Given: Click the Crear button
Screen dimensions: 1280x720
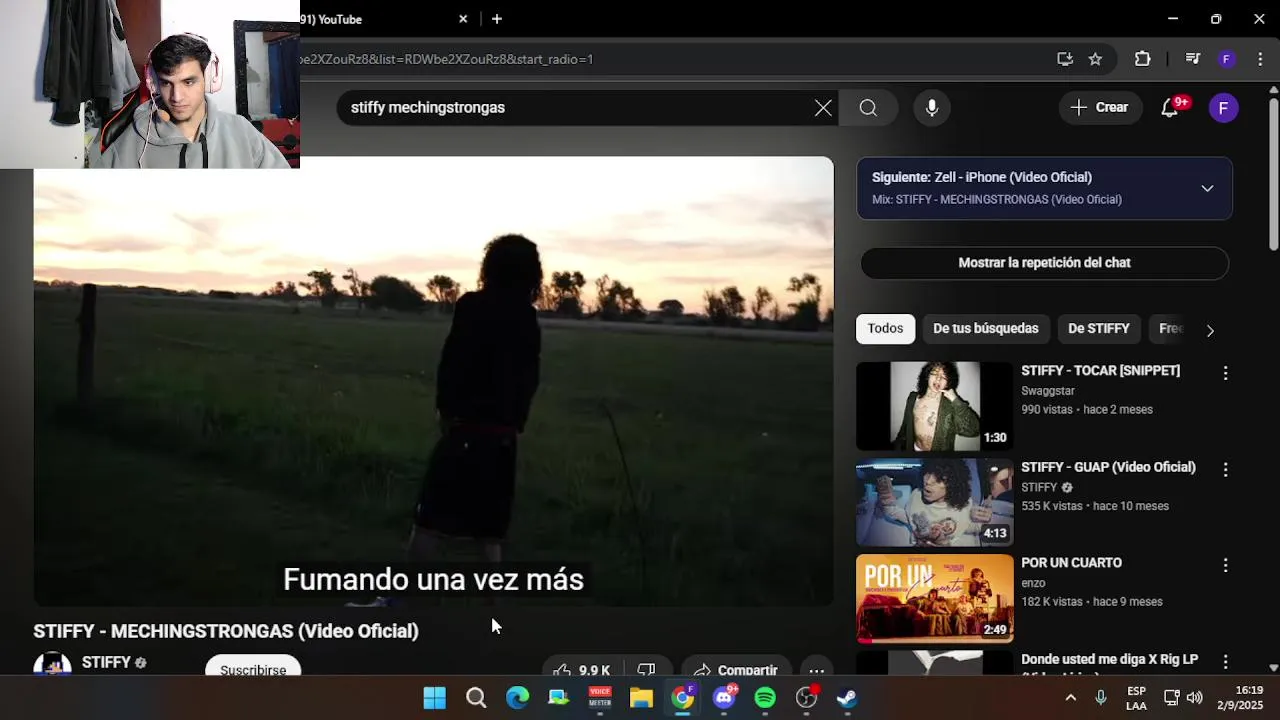Looking at the screenshot, I should pos(1099,108).
